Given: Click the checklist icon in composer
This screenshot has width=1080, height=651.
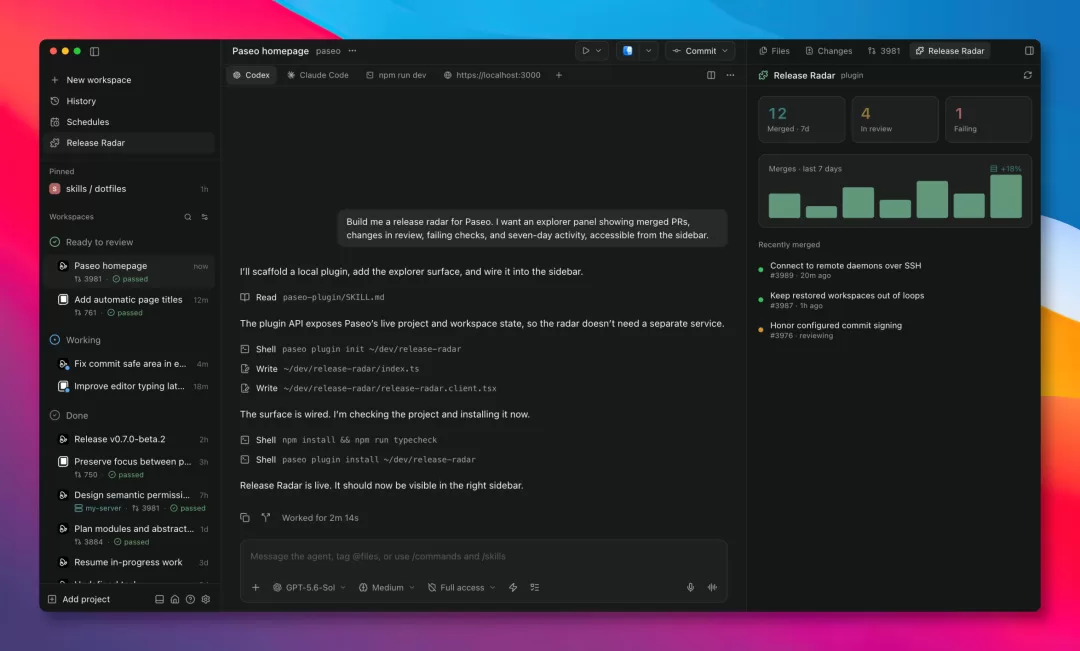Looking at the screenshot, I should tap(534, 588).
